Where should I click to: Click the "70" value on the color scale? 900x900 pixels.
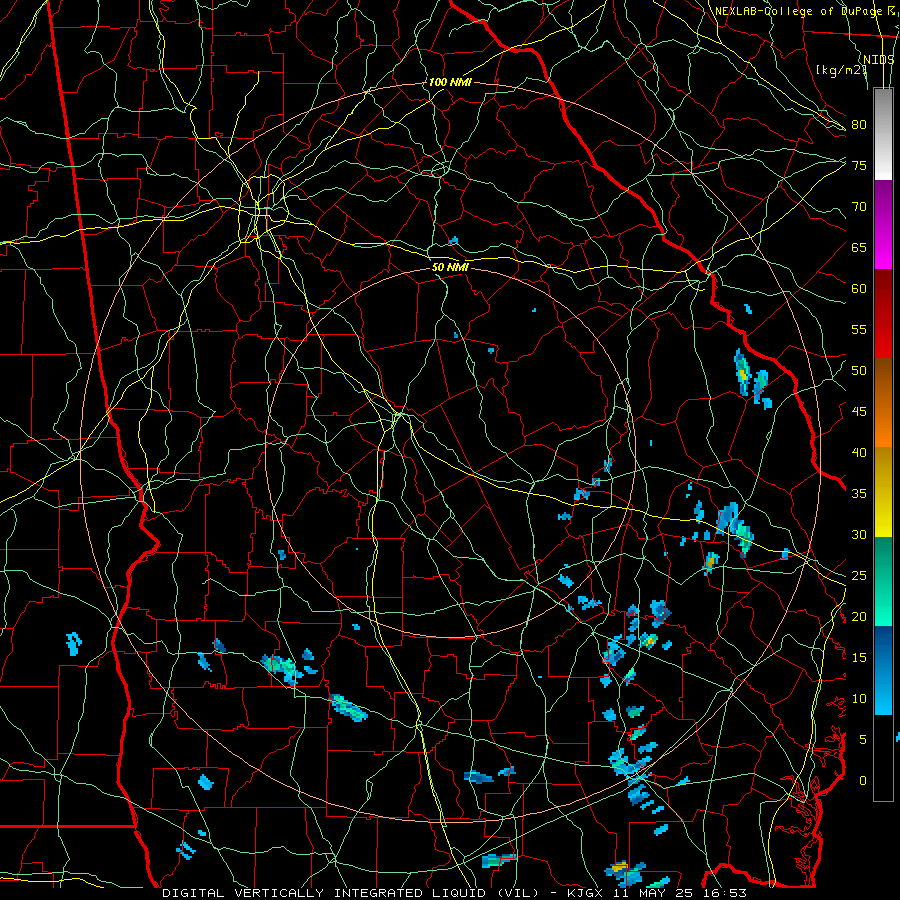coord(859,207)
